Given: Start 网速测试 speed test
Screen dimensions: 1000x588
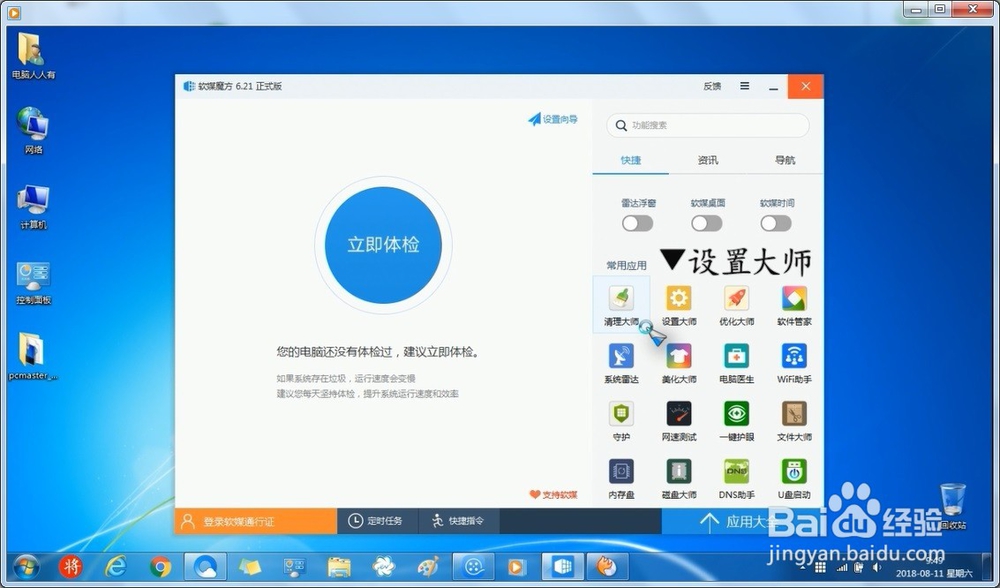Looking at the screenshot, I should click(679, 421).
